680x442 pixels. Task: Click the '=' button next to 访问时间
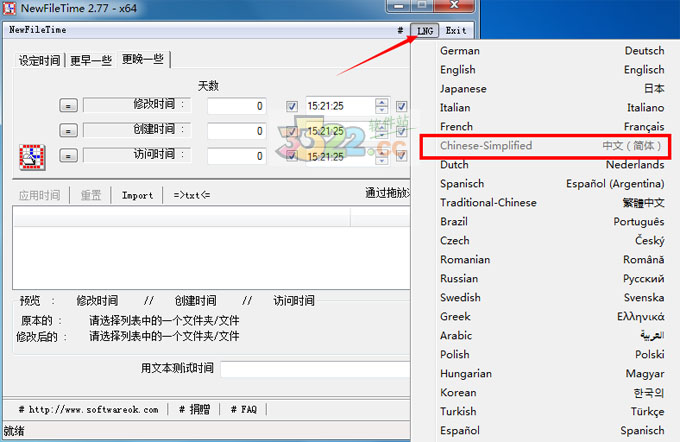click(68, 155)
